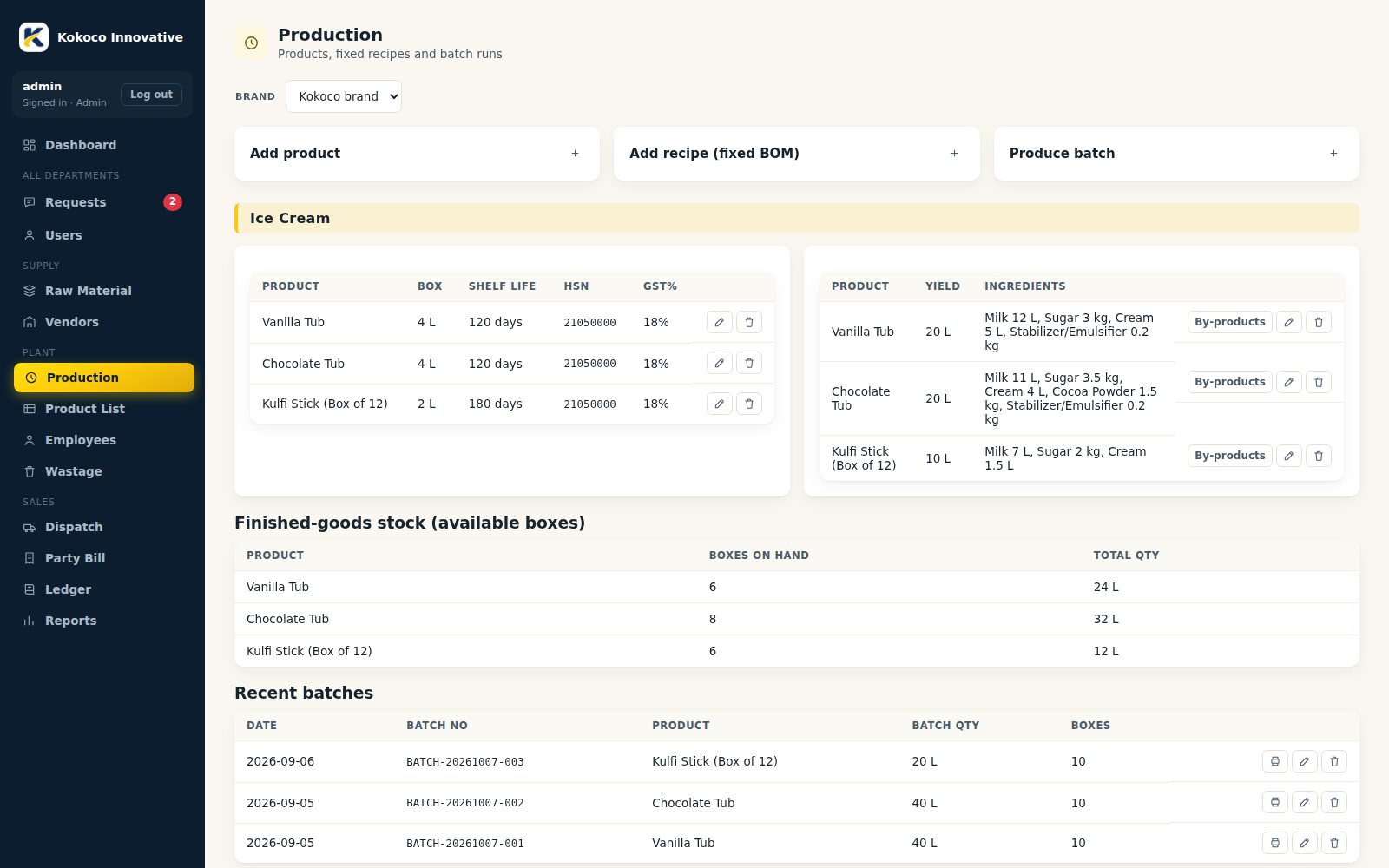Image resolution: width=1389 pixels, height=868 pixels.
Task: Edit the Chocolate Tub recipe with Cocoa Powder
Action: pyautogui.click(x=1289, y=382)
